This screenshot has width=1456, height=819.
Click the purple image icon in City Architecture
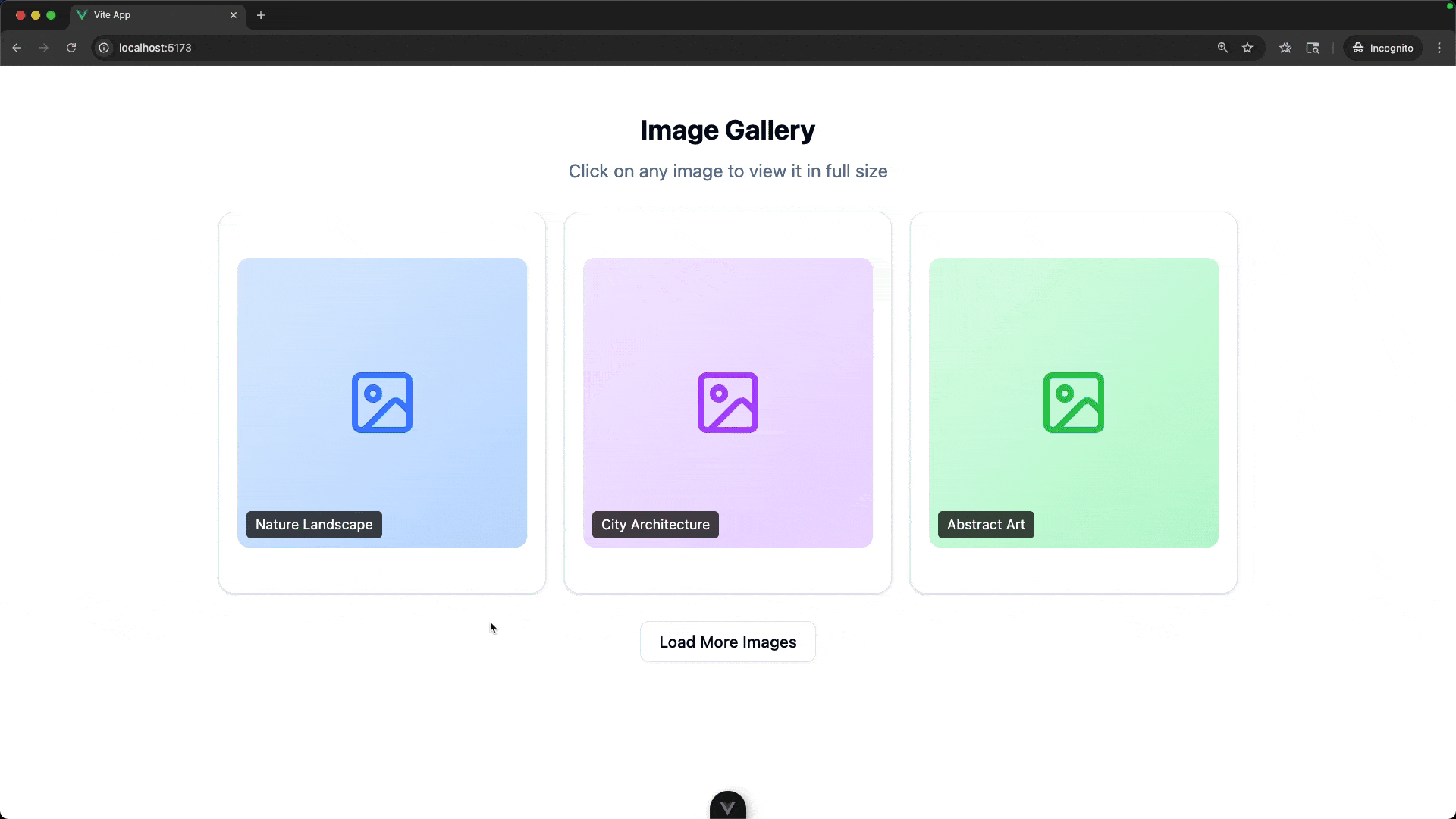point(728,403)
